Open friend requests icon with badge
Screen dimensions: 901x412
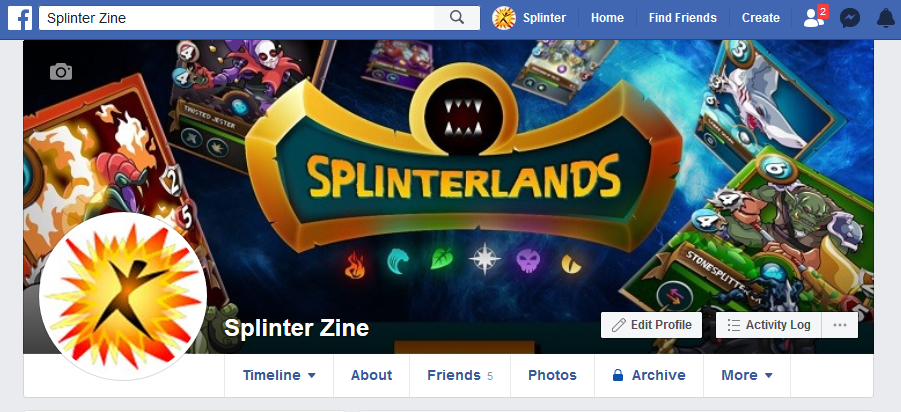tap(815, 18)
